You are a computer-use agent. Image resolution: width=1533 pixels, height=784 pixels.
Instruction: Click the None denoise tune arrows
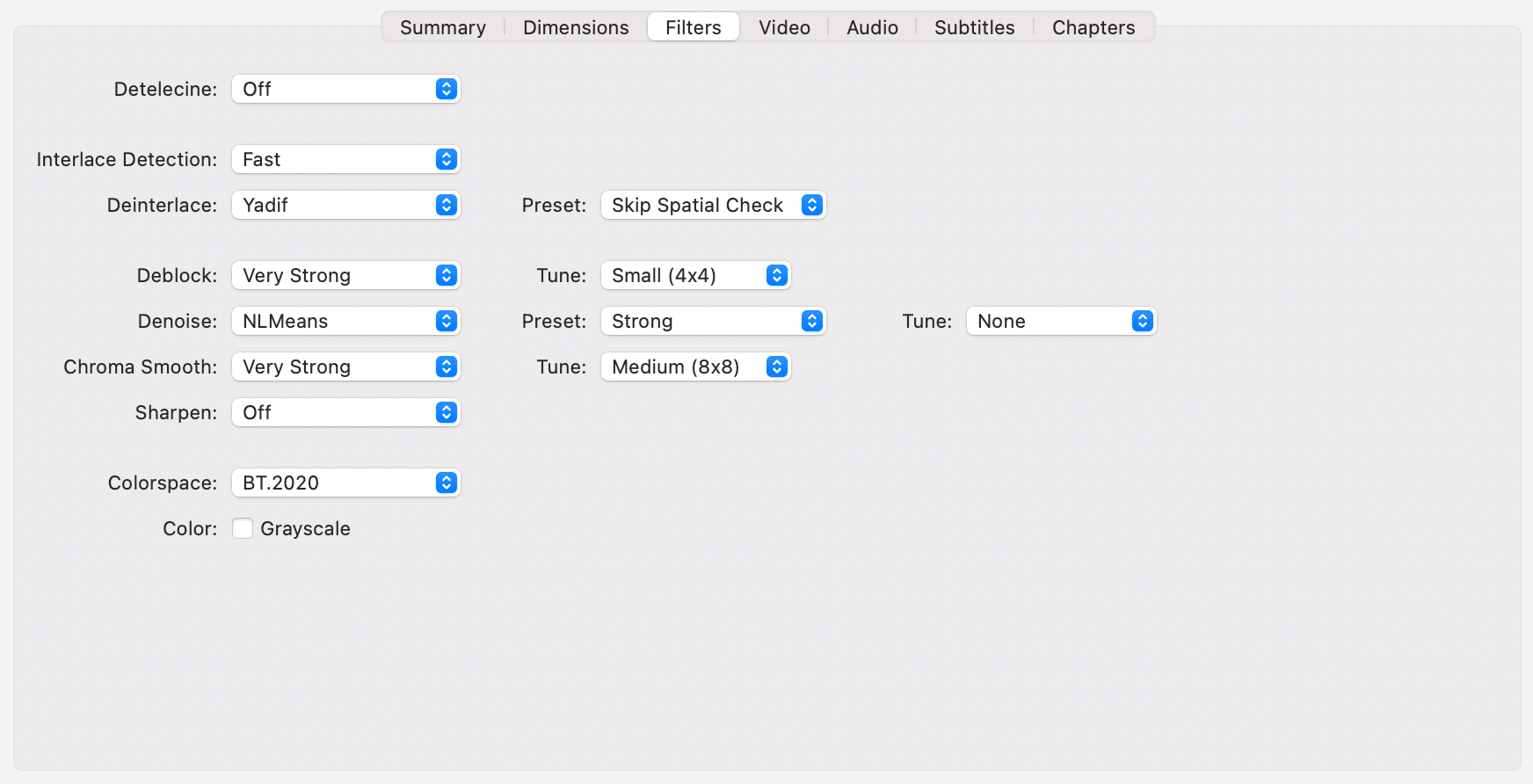(x=1143, y=321)
